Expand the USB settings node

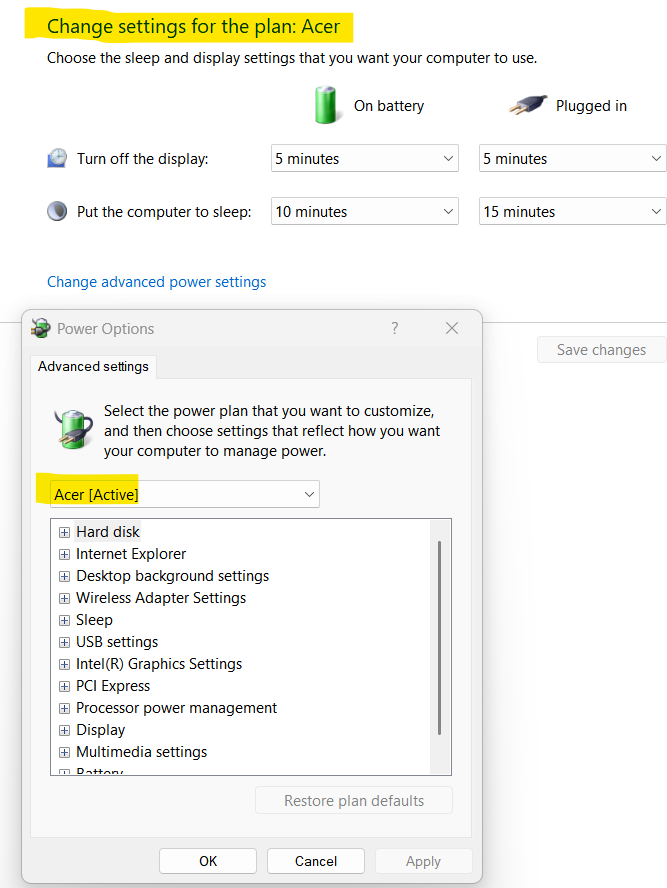(65, 643)
